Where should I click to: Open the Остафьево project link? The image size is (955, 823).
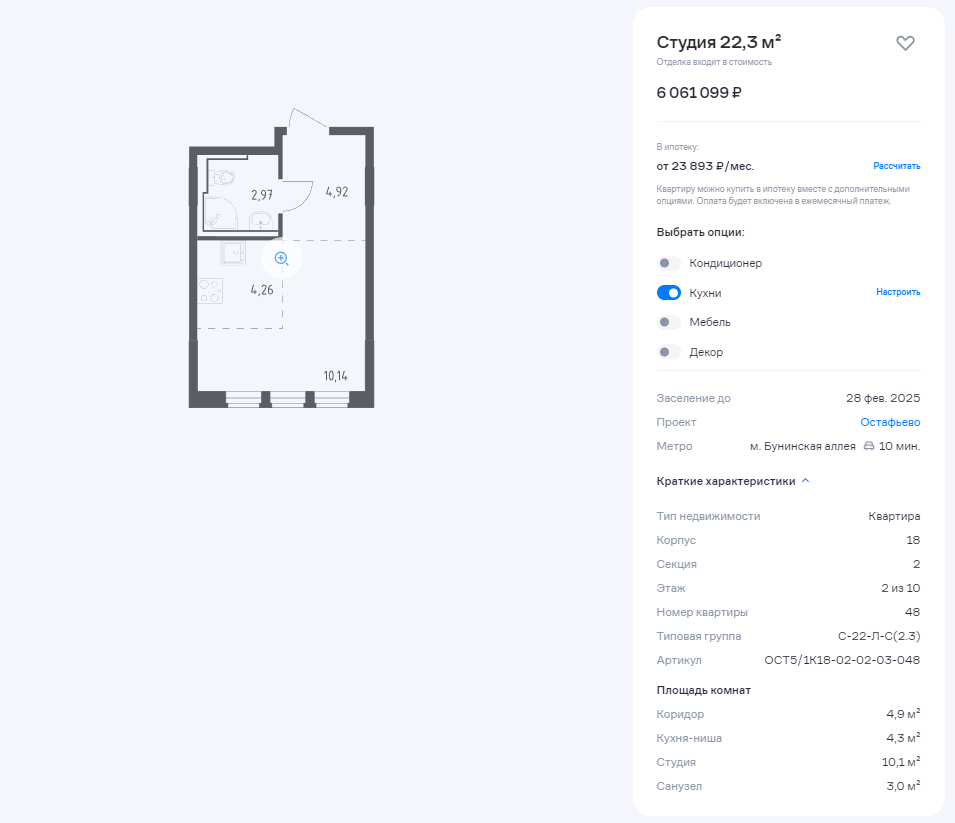[890, 422]
